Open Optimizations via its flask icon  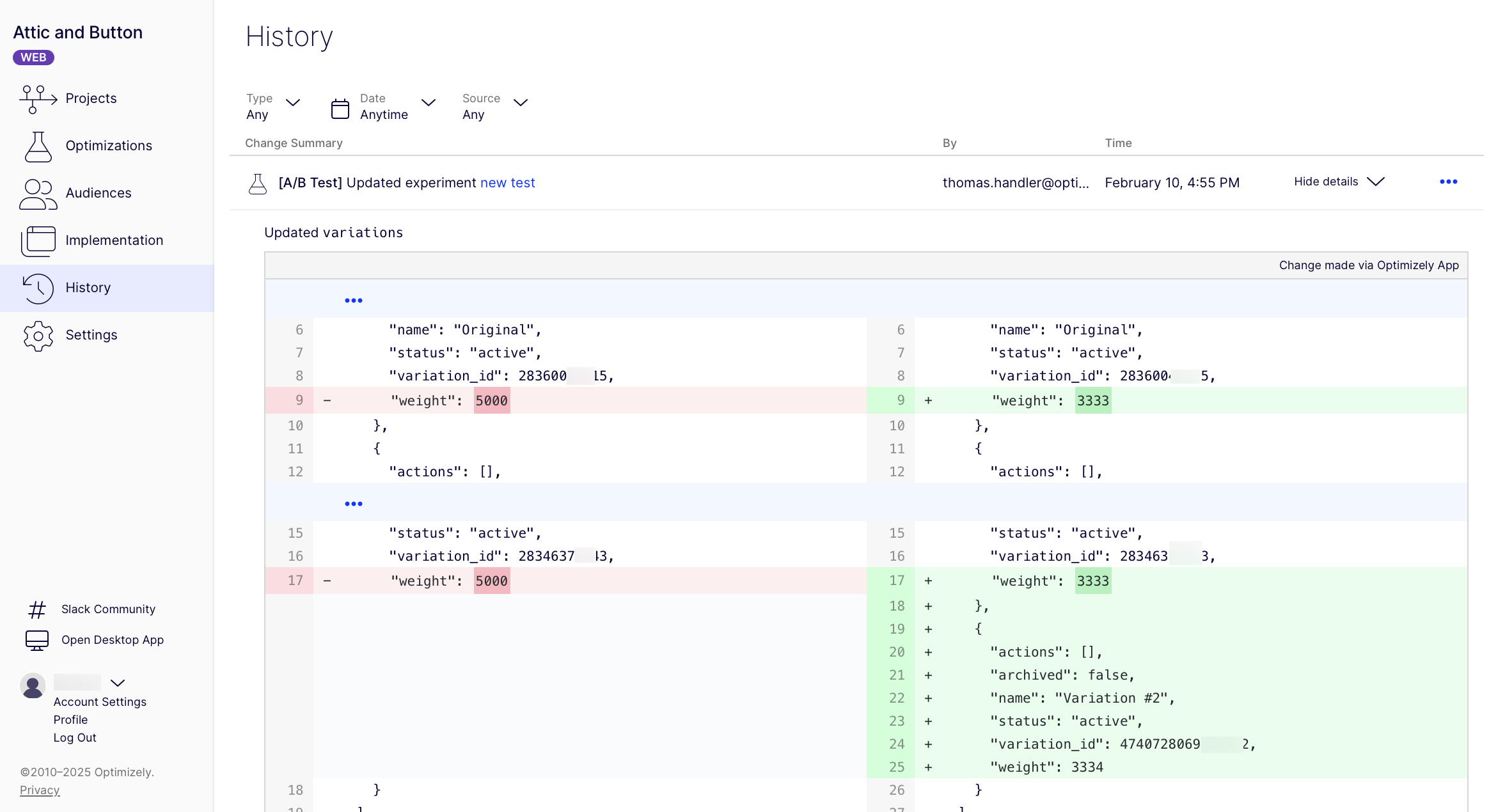[38, 146]
